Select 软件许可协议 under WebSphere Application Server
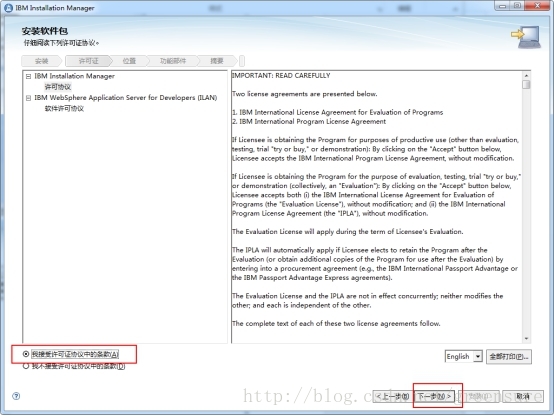Viewport: 554px width, 416px height. tap(64, 109)
